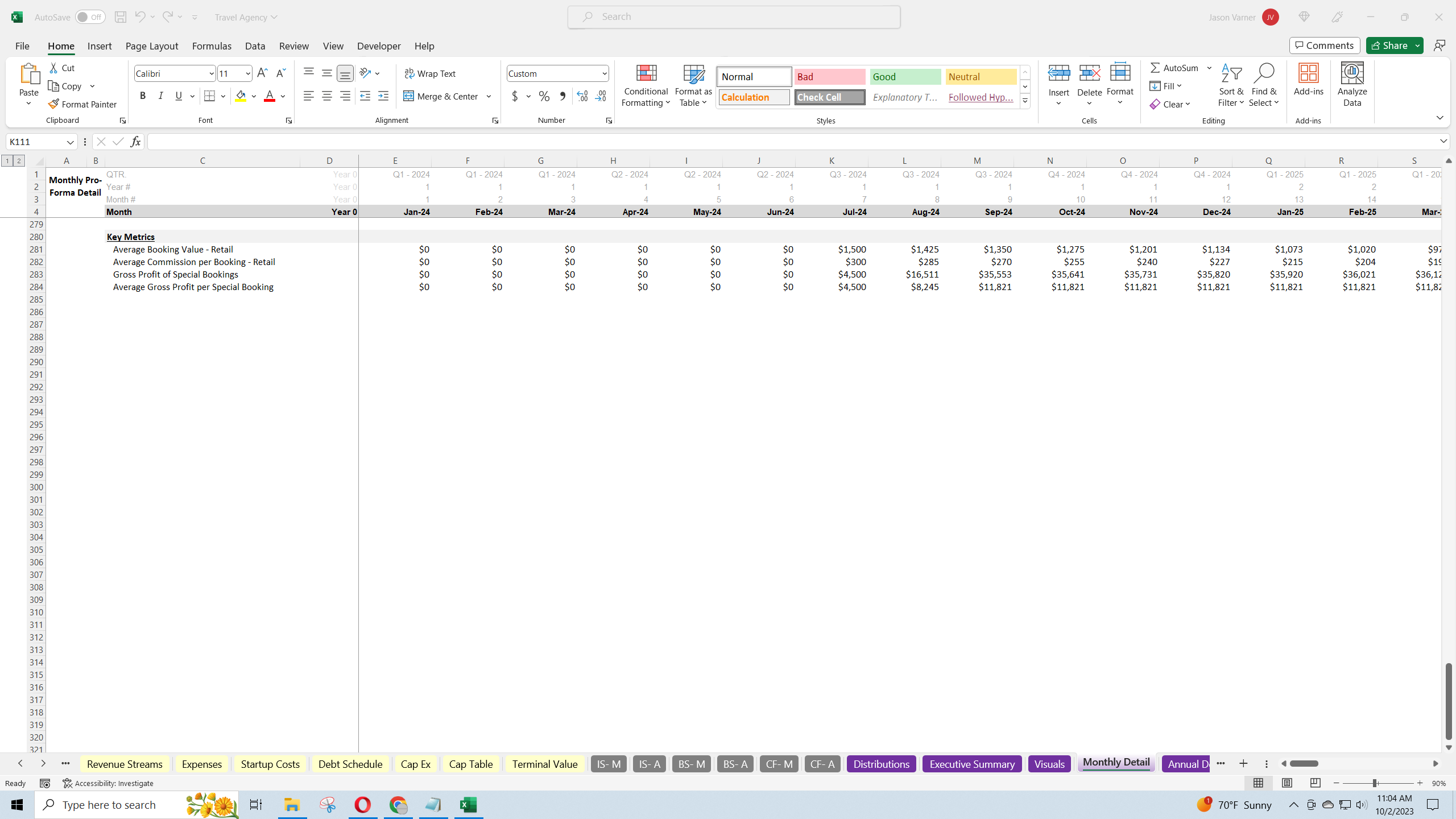Apply Percent Style format
Image resolution: width=1456 pixels, height=819 pixels.
544,96
